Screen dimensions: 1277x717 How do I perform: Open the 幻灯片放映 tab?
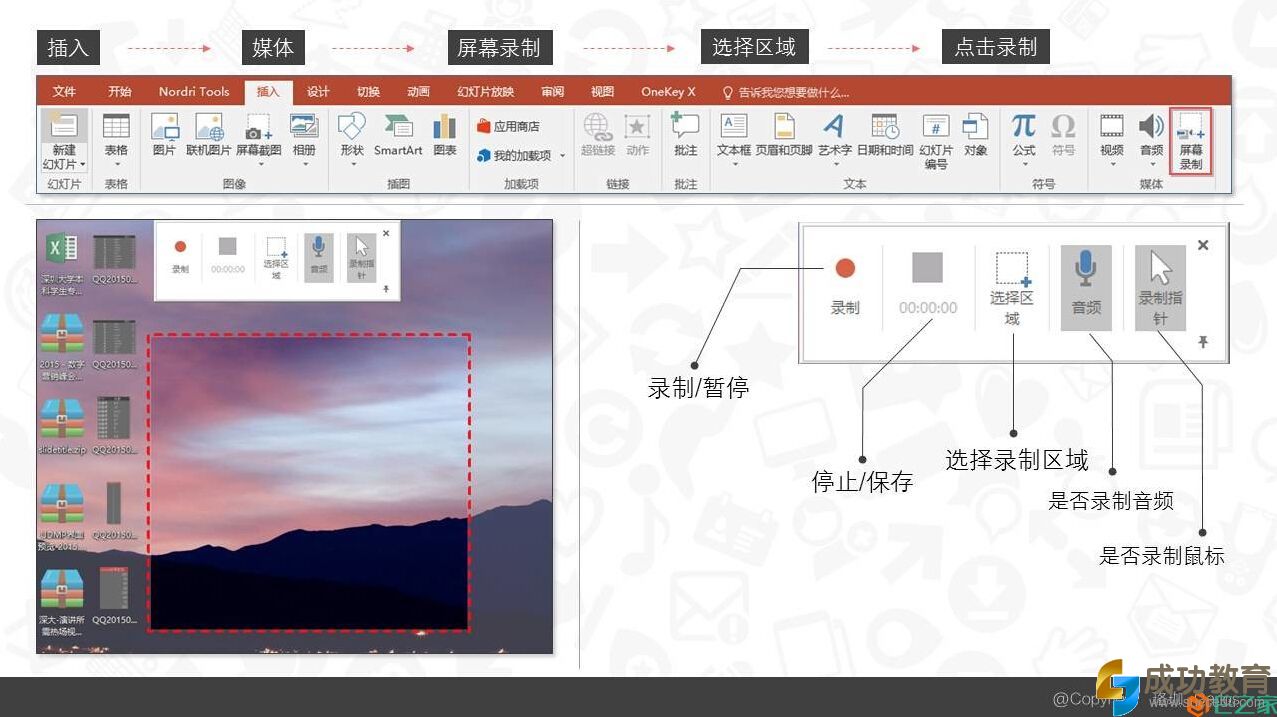pos(485,92)
